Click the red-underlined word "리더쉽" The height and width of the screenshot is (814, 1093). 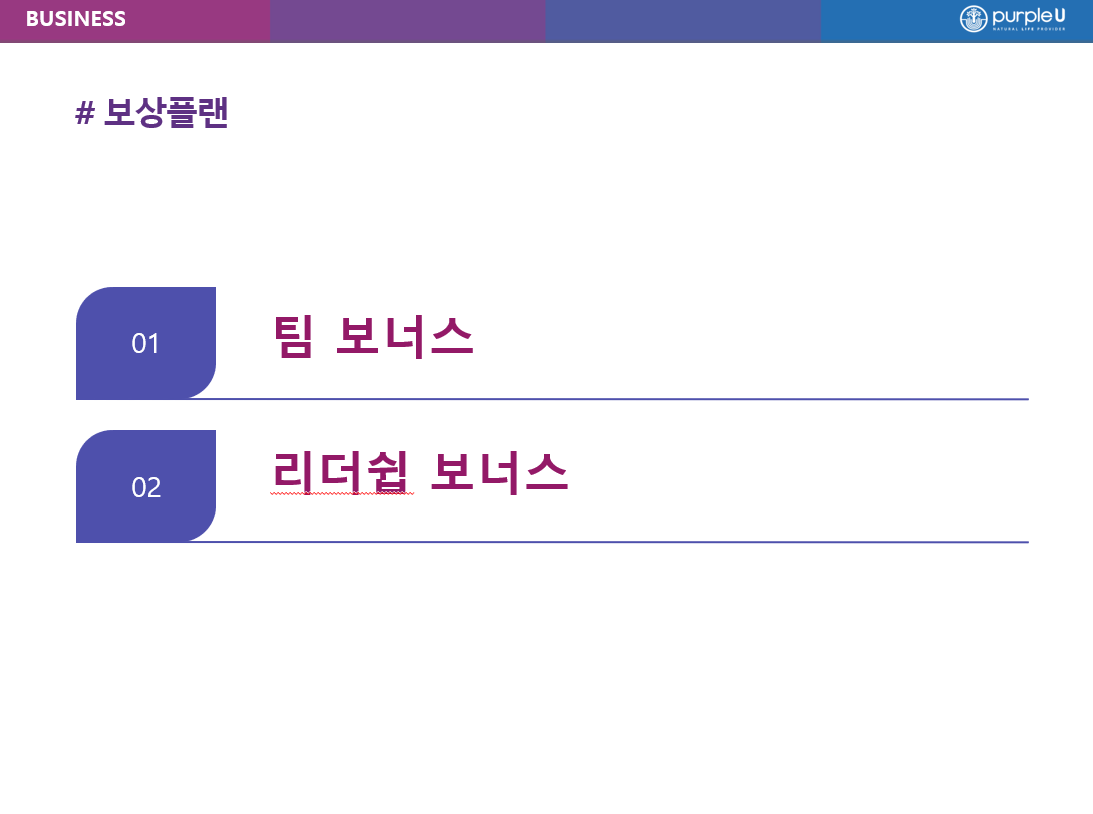point(340,473)
